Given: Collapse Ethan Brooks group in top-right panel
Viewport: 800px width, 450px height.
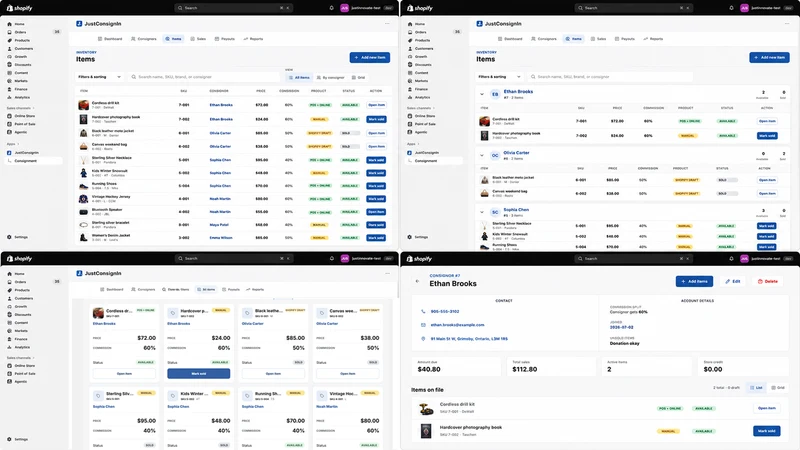Looking at the screenshot, I should (482, 94).
